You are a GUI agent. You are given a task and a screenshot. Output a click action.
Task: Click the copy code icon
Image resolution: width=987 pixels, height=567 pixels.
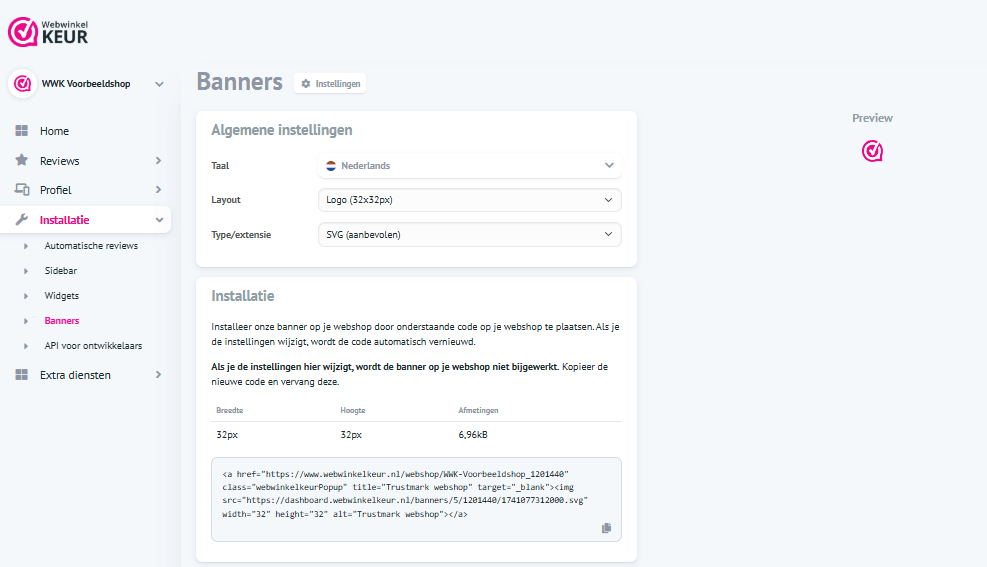pos(606,528)
